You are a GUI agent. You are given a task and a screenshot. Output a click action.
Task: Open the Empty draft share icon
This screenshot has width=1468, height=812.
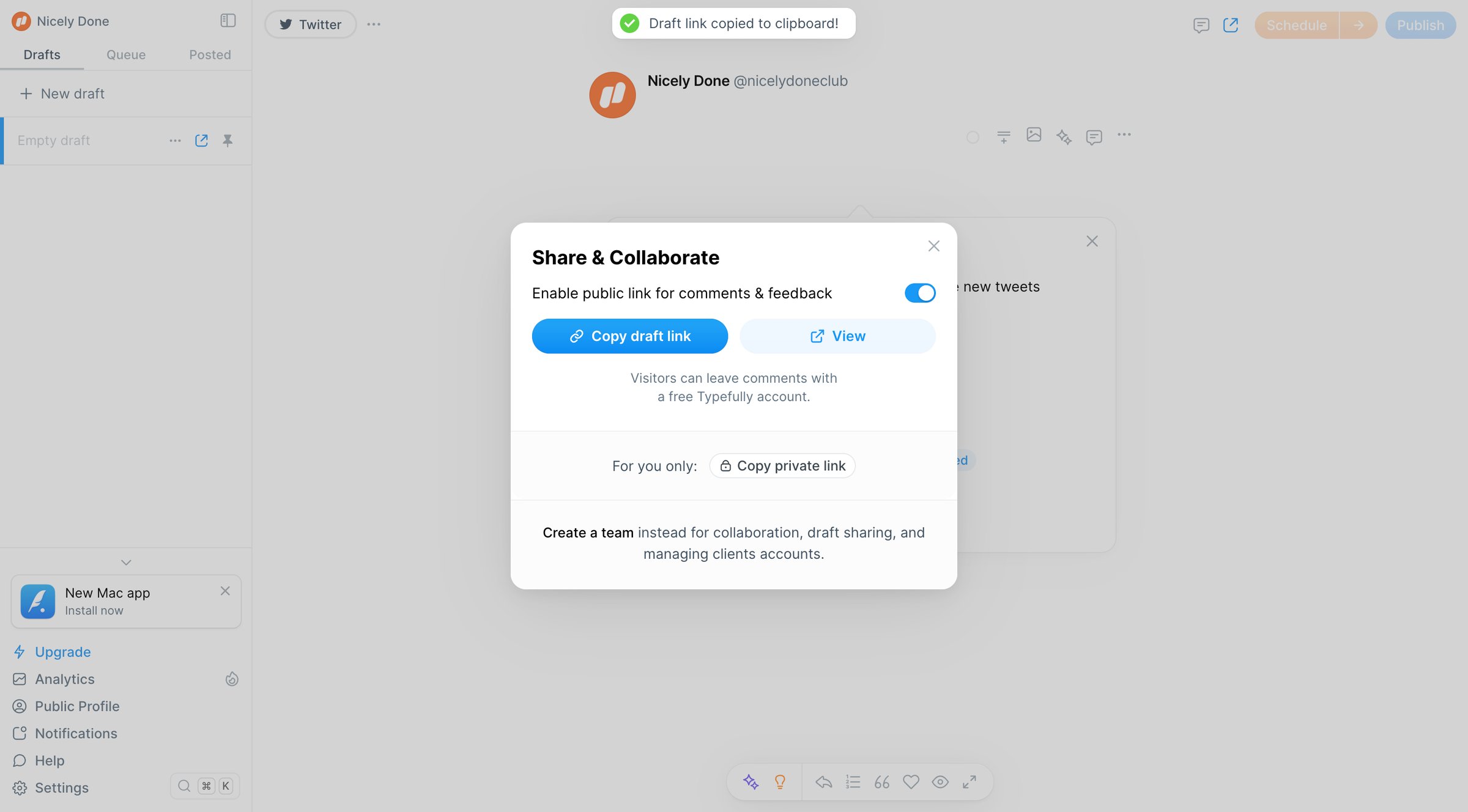pos(201,141)
